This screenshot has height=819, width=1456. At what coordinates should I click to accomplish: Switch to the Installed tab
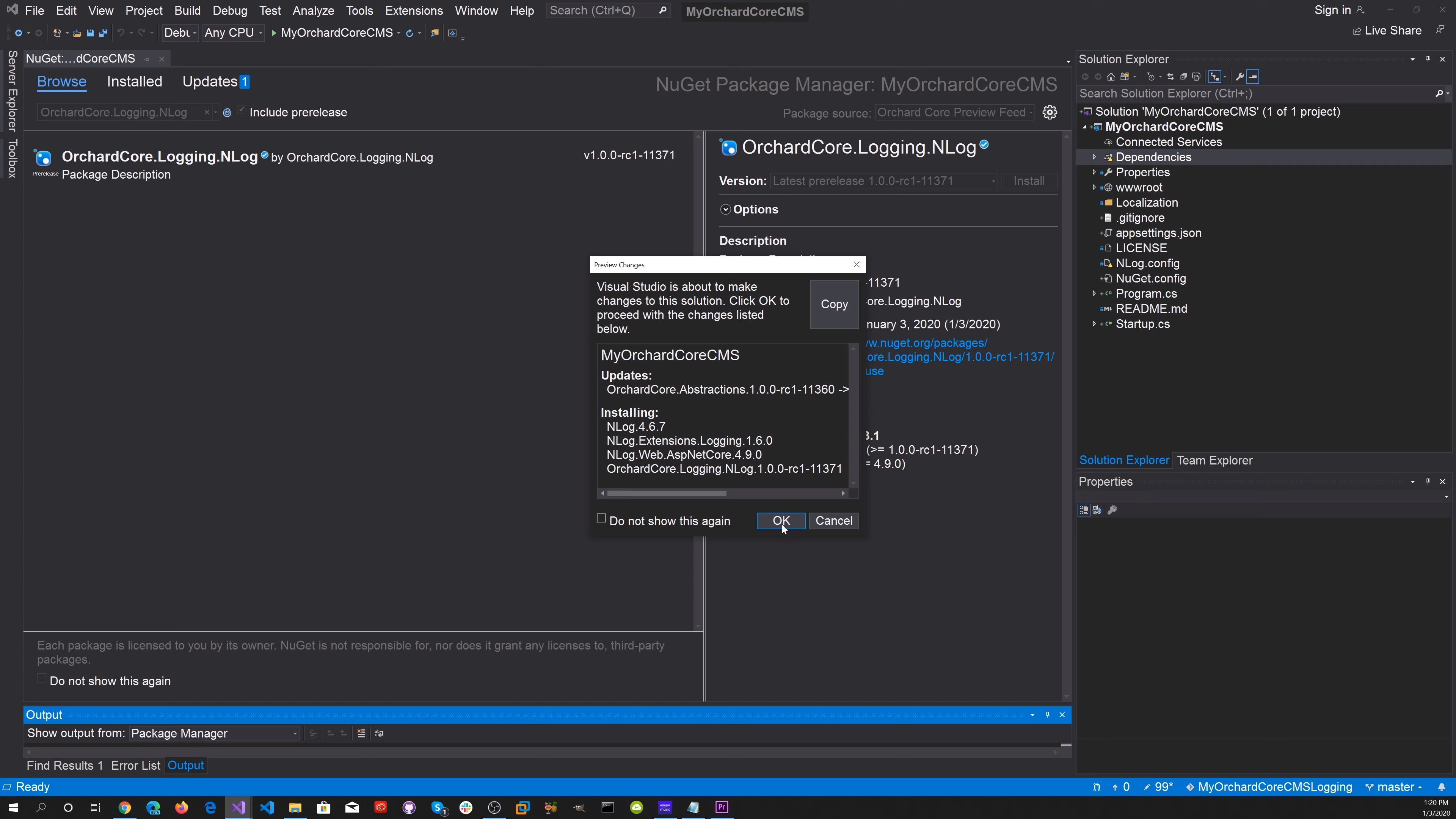[x=135, y=82]
